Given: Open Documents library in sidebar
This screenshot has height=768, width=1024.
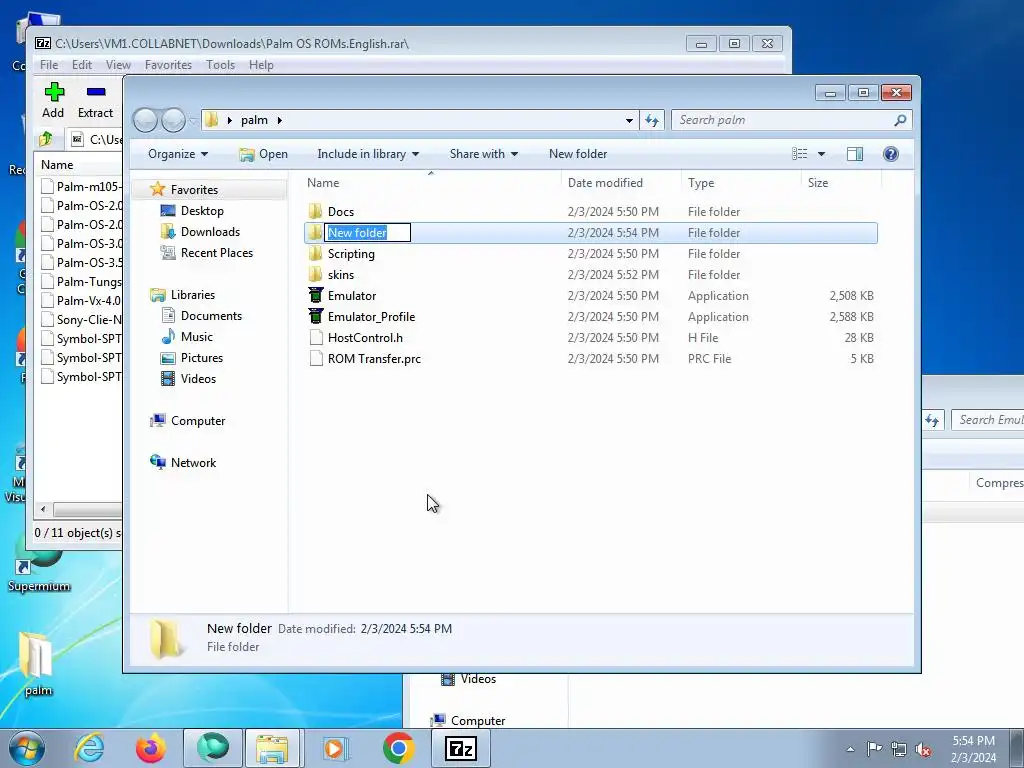Looking at the screenshot, I should pyautogui.click(x=211, y=315).
